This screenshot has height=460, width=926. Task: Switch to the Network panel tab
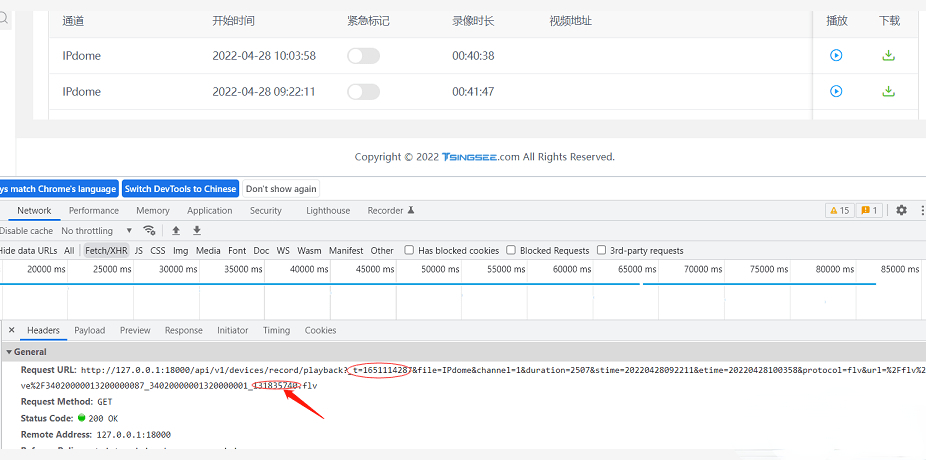34,211
